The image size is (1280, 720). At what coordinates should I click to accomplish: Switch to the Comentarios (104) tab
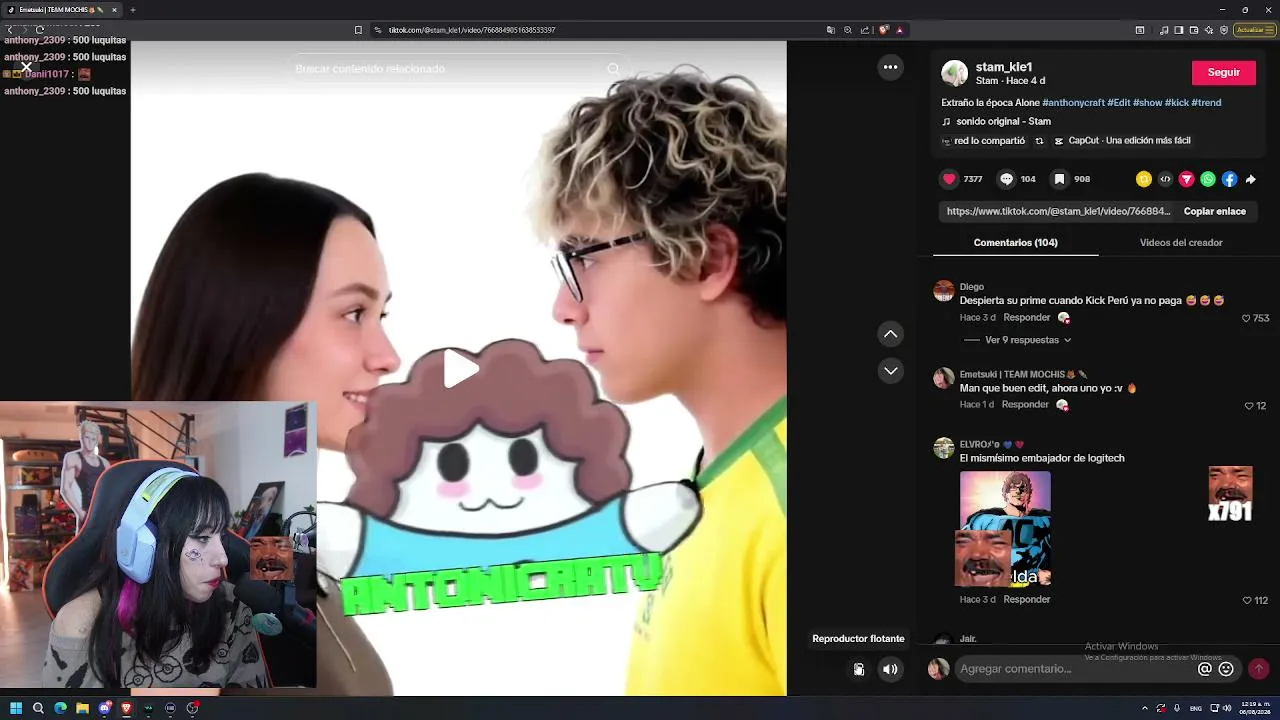1015,243
